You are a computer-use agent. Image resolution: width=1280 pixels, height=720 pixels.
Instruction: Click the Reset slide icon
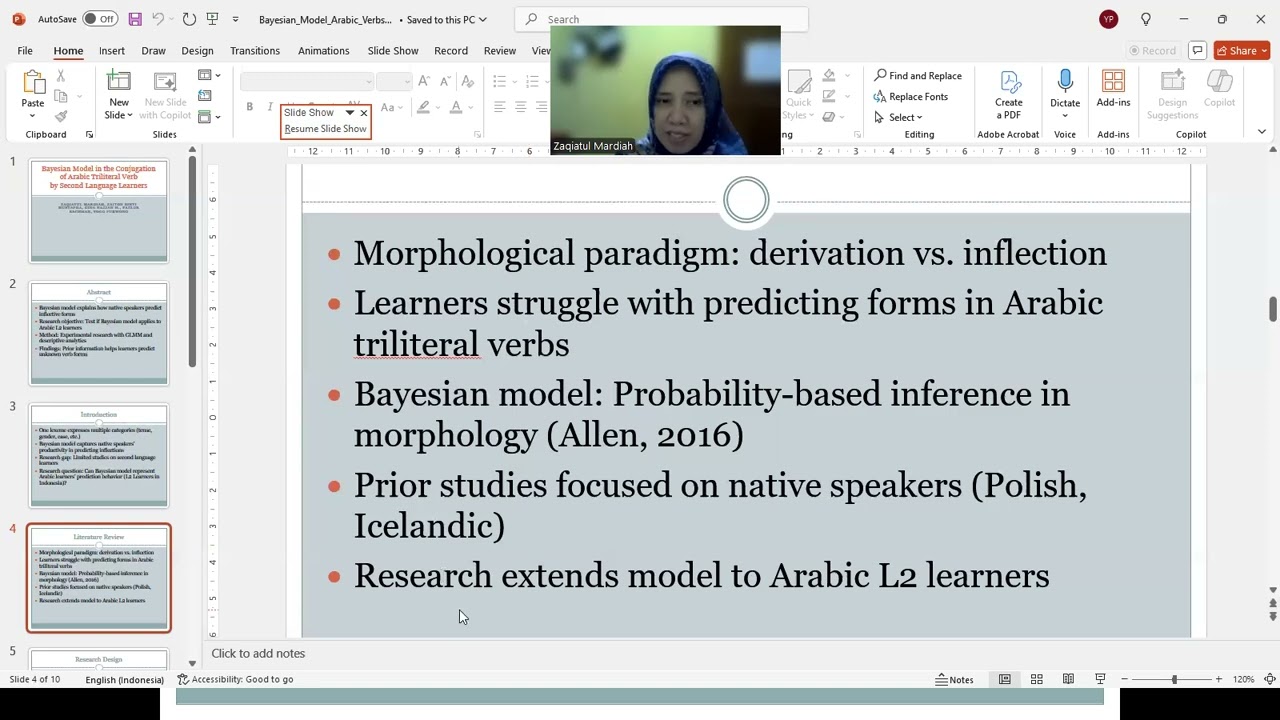click(205, 96)
